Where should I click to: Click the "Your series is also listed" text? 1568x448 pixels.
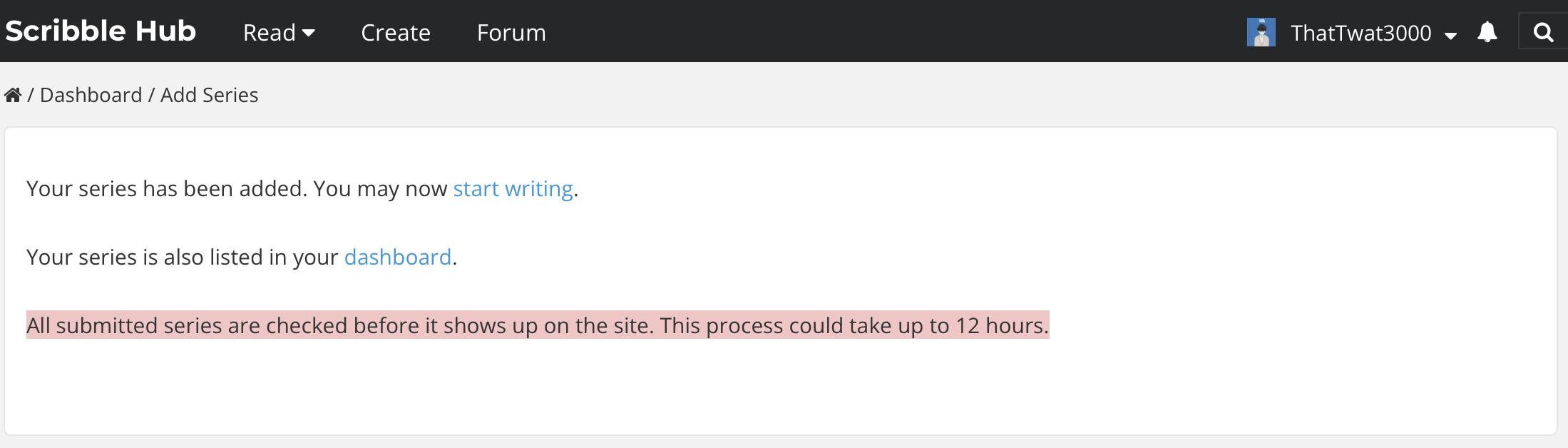click(182, 257)
